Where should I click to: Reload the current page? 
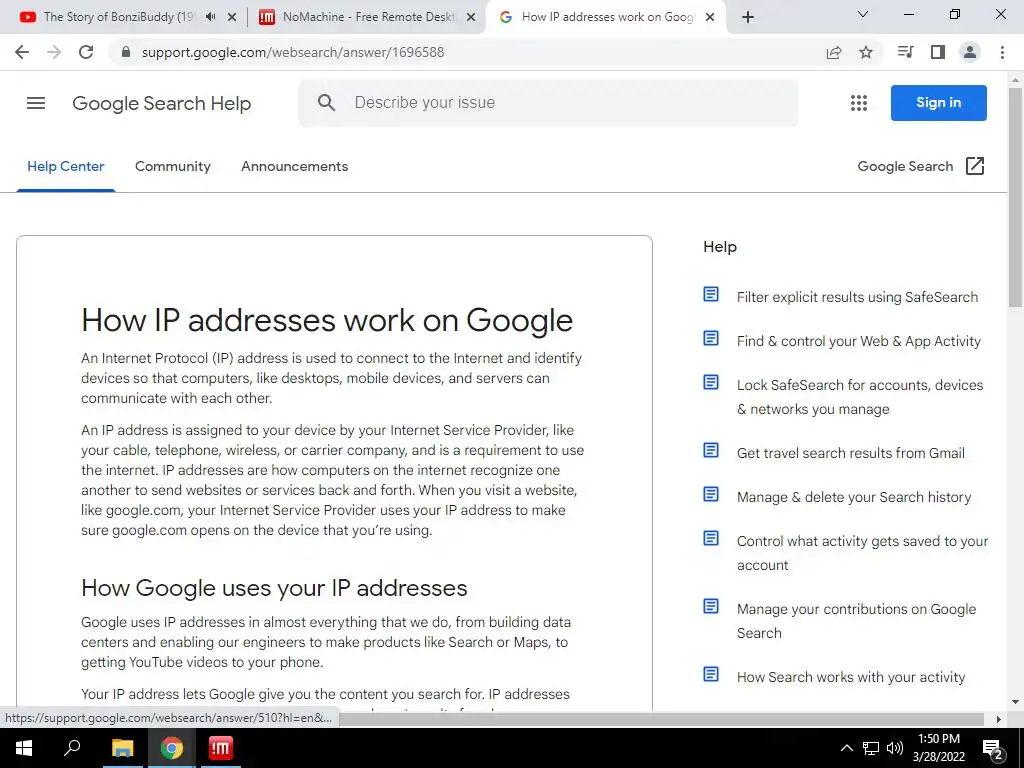pos(86,52)
